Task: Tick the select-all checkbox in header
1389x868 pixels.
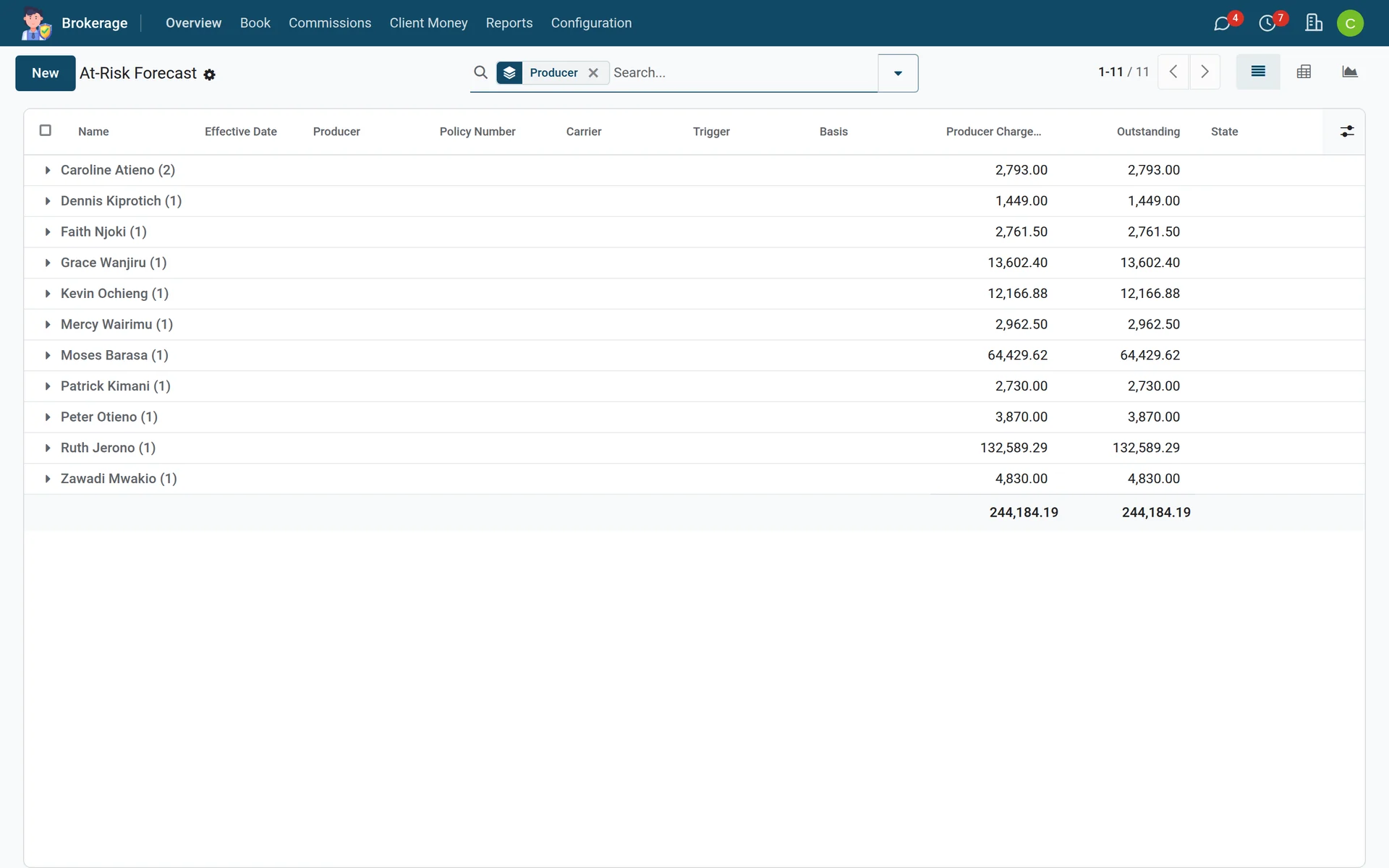Action: (x=45, y=130)
